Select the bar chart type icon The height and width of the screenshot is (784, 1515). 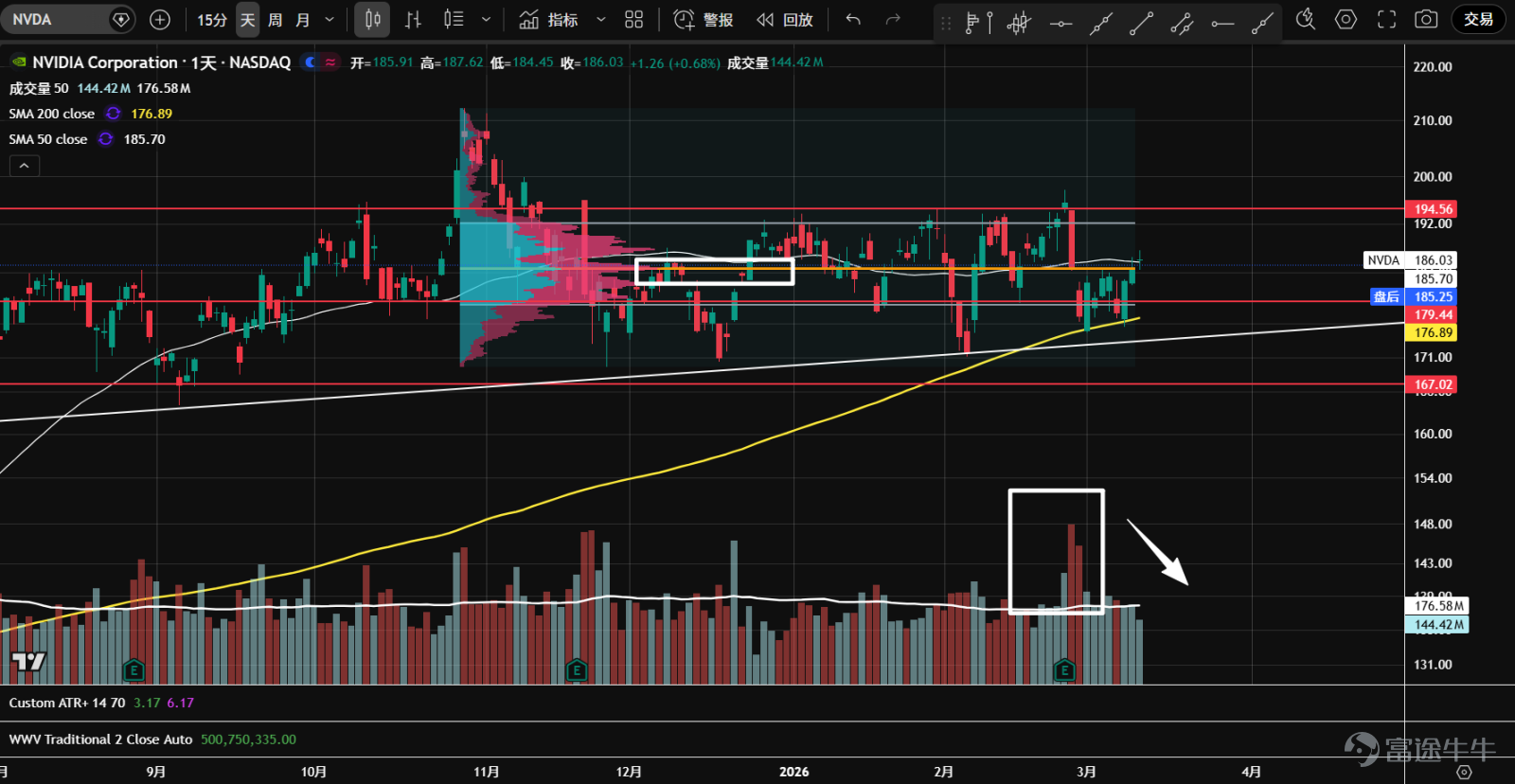click(413, 19)
